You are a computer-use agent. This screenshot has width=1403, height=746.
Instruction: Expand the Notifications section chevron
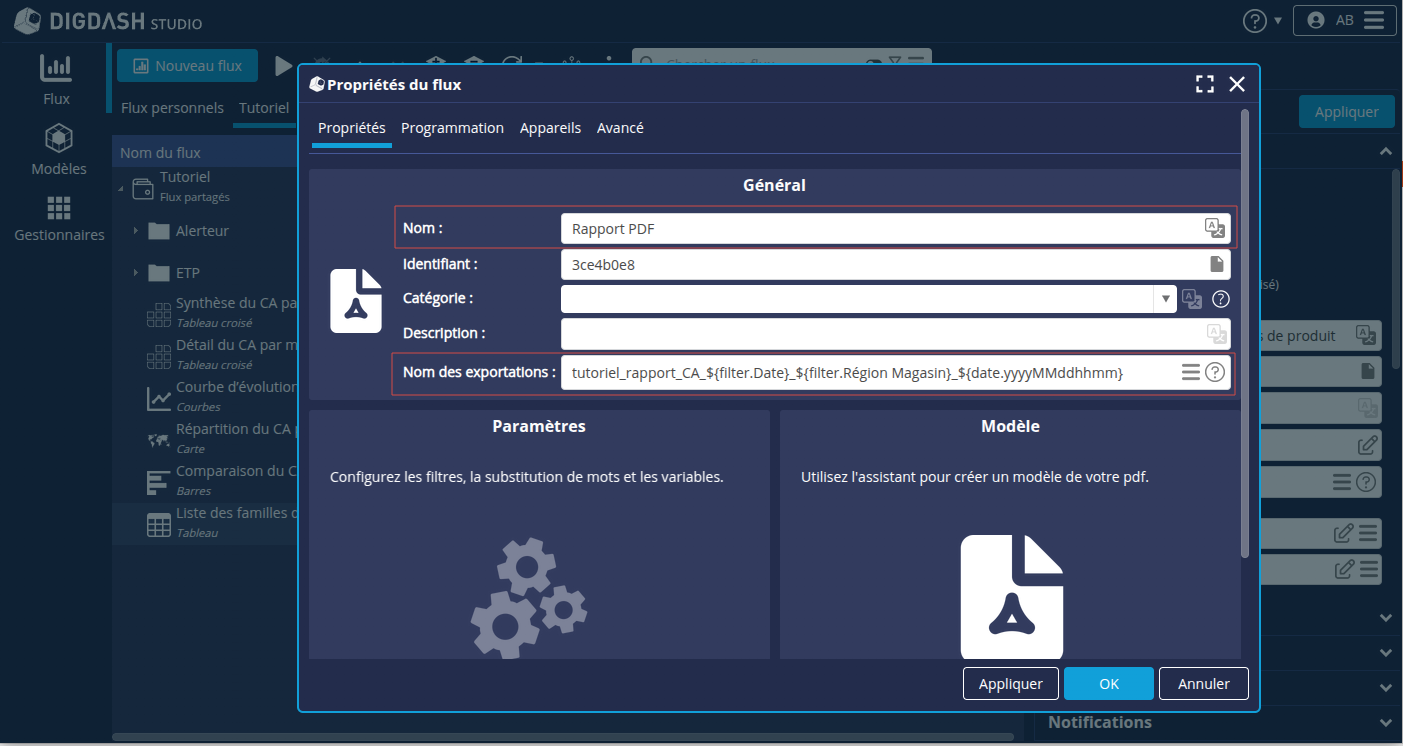[x=1385, y=722]
